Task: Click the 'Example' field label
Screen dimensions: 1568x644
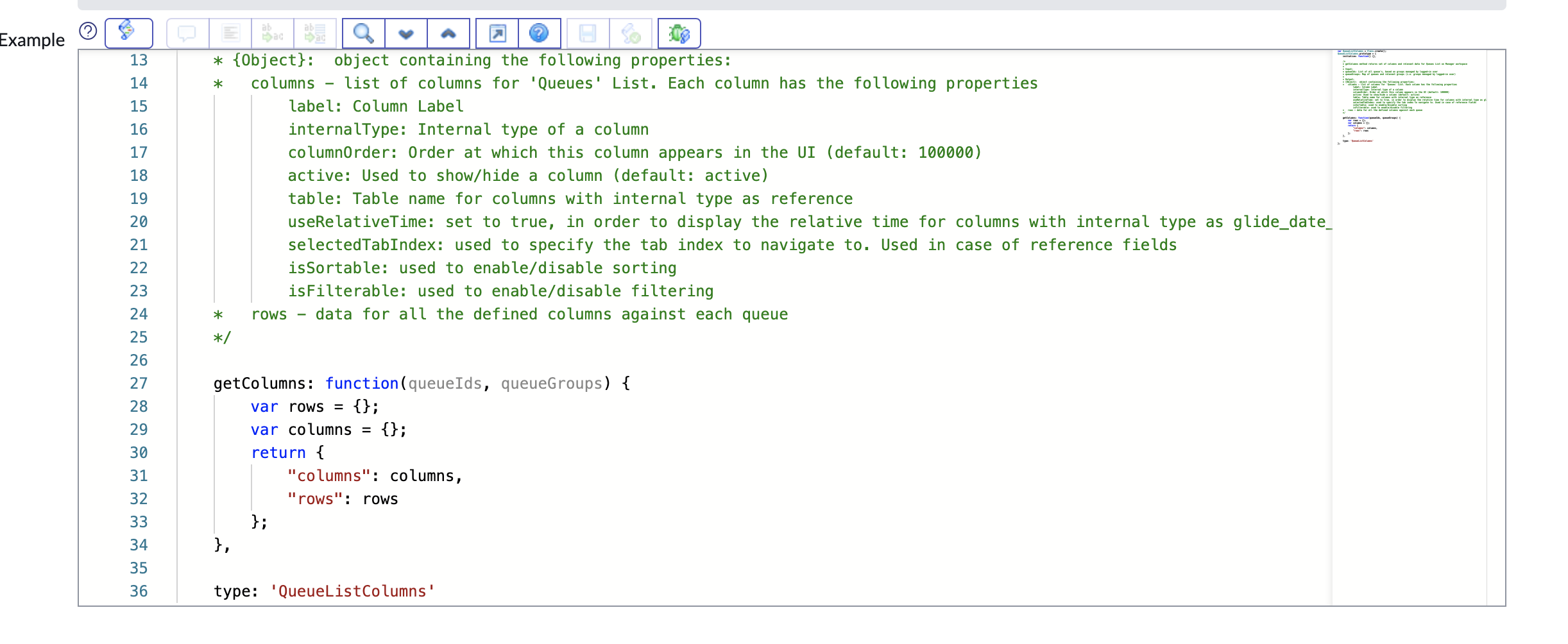Action: click(32, 40)
